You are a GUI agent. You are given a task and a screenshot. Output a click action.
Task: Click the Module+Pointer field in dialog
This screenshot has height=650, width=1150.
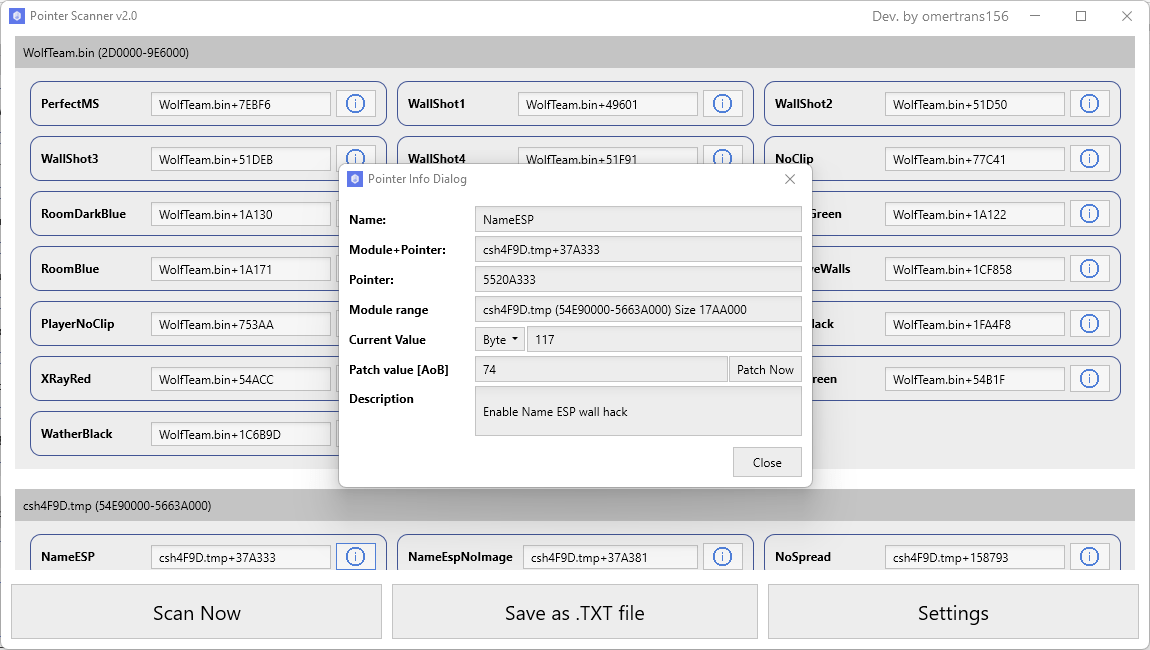638,249
